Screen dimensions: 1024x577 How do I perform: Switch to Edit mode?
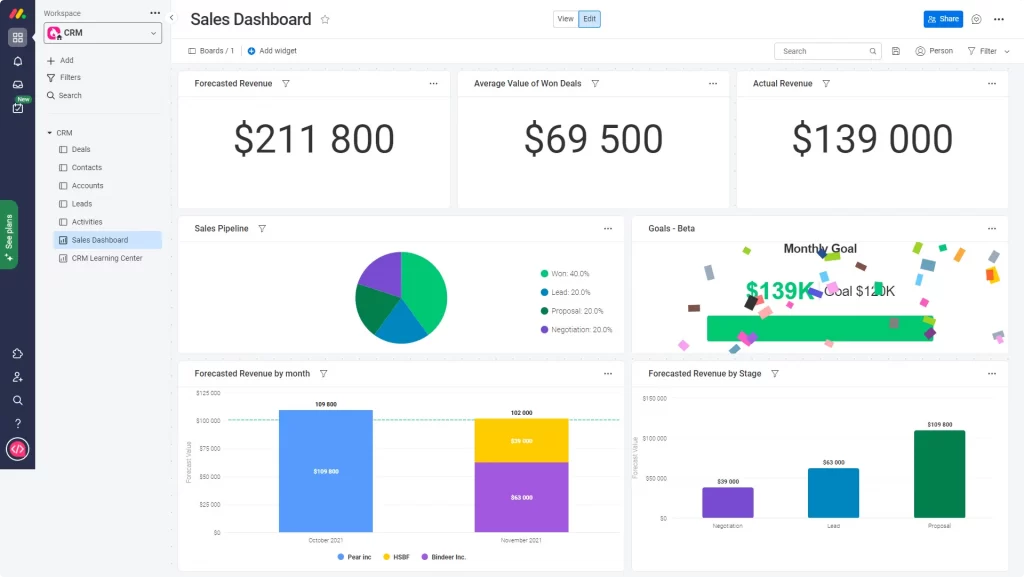589,19
